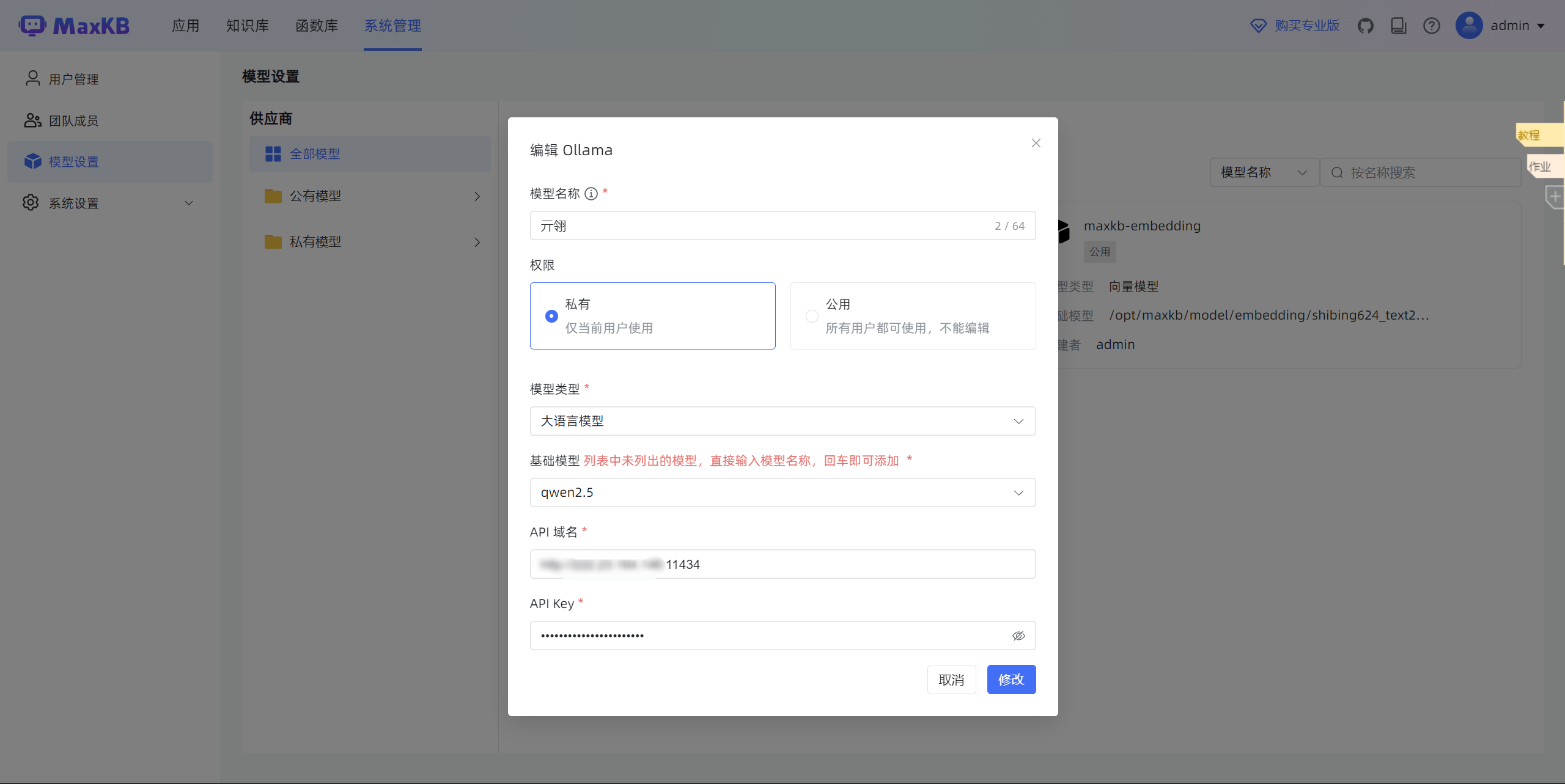Click the 购买专业版 diamond icon
The width and height of the screenshot is (1565, 784).
(x=1258, y=26)
